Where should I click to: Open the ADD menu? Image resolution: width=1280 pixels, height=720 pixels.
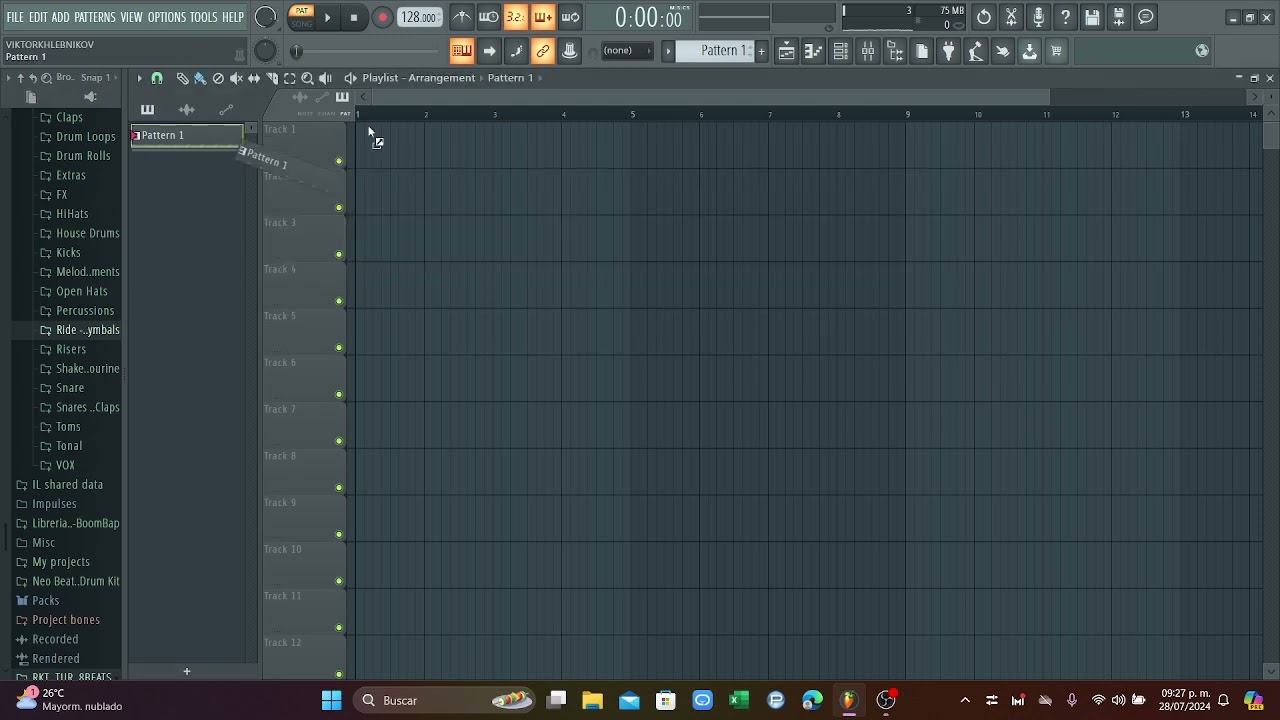click(x=61, y=17)
